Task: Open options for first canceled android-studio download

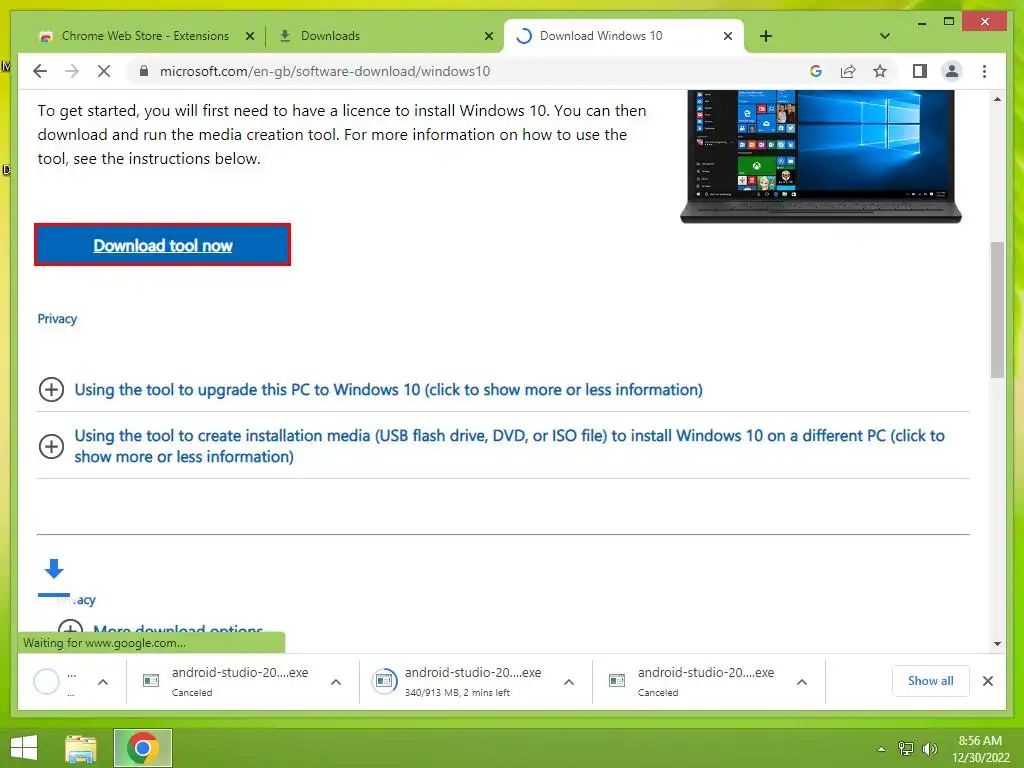Action: pos(336,682)
